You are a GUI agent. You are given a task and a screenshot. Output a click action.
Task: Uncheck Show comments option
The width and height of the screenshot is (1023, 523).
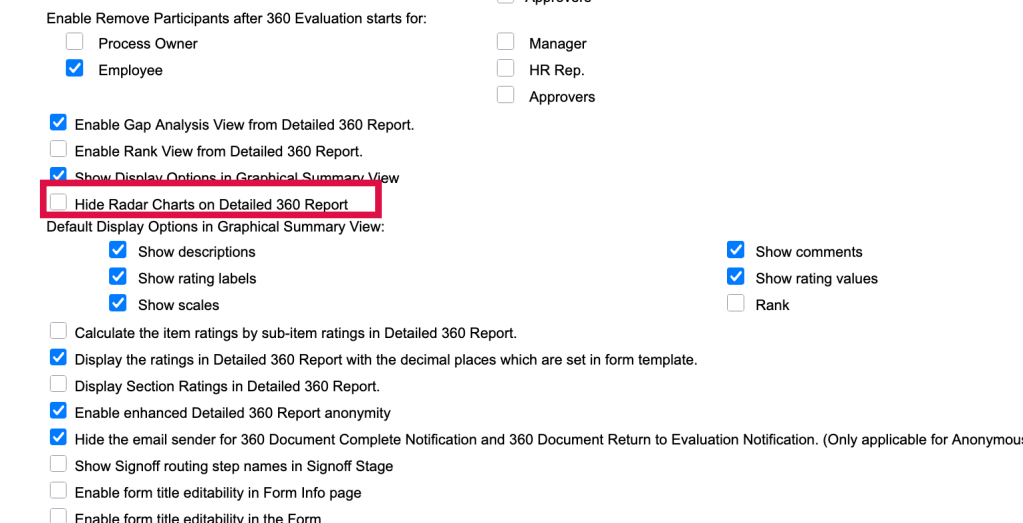pyautogui.click(x=736, y=251)
